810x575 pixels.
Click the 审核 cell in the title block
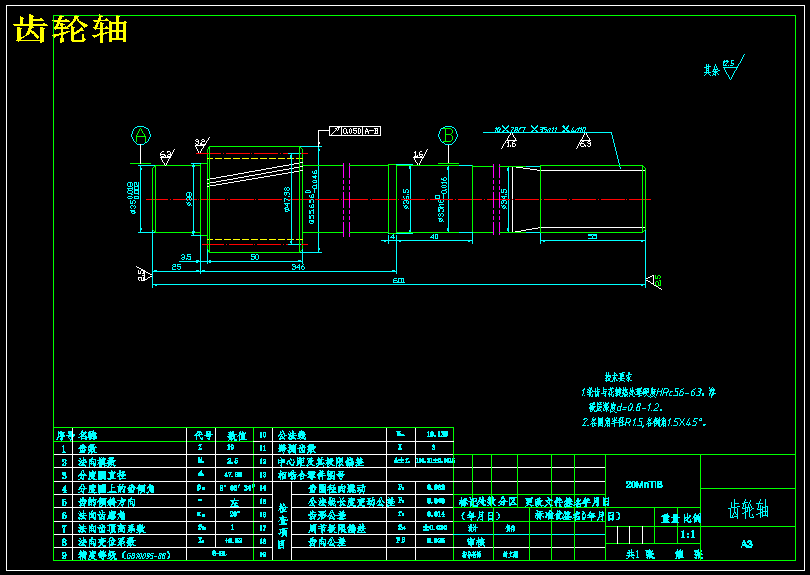pos(476,542)
